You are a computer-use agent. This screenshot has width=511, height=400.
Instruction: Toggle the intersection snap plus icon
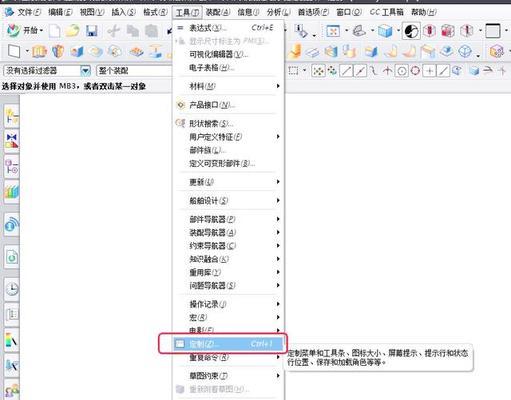coord(429,71)
